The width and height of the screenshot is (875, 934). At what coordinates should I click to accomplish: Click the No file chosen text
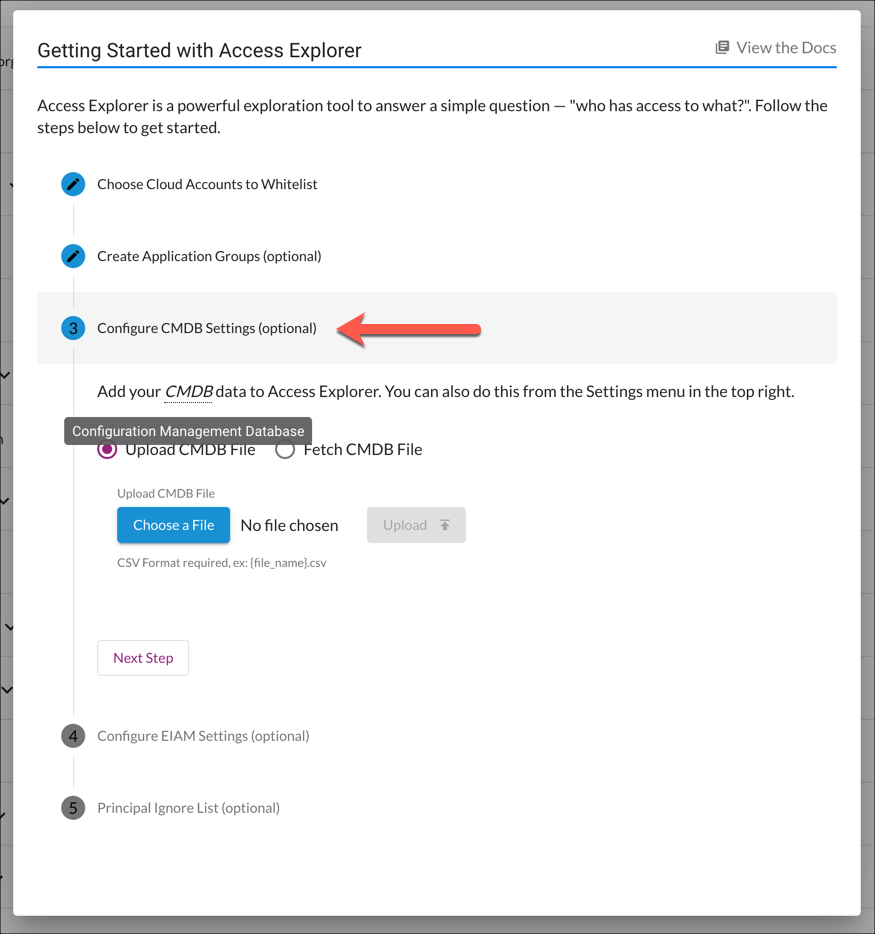[x=289, y=525]
